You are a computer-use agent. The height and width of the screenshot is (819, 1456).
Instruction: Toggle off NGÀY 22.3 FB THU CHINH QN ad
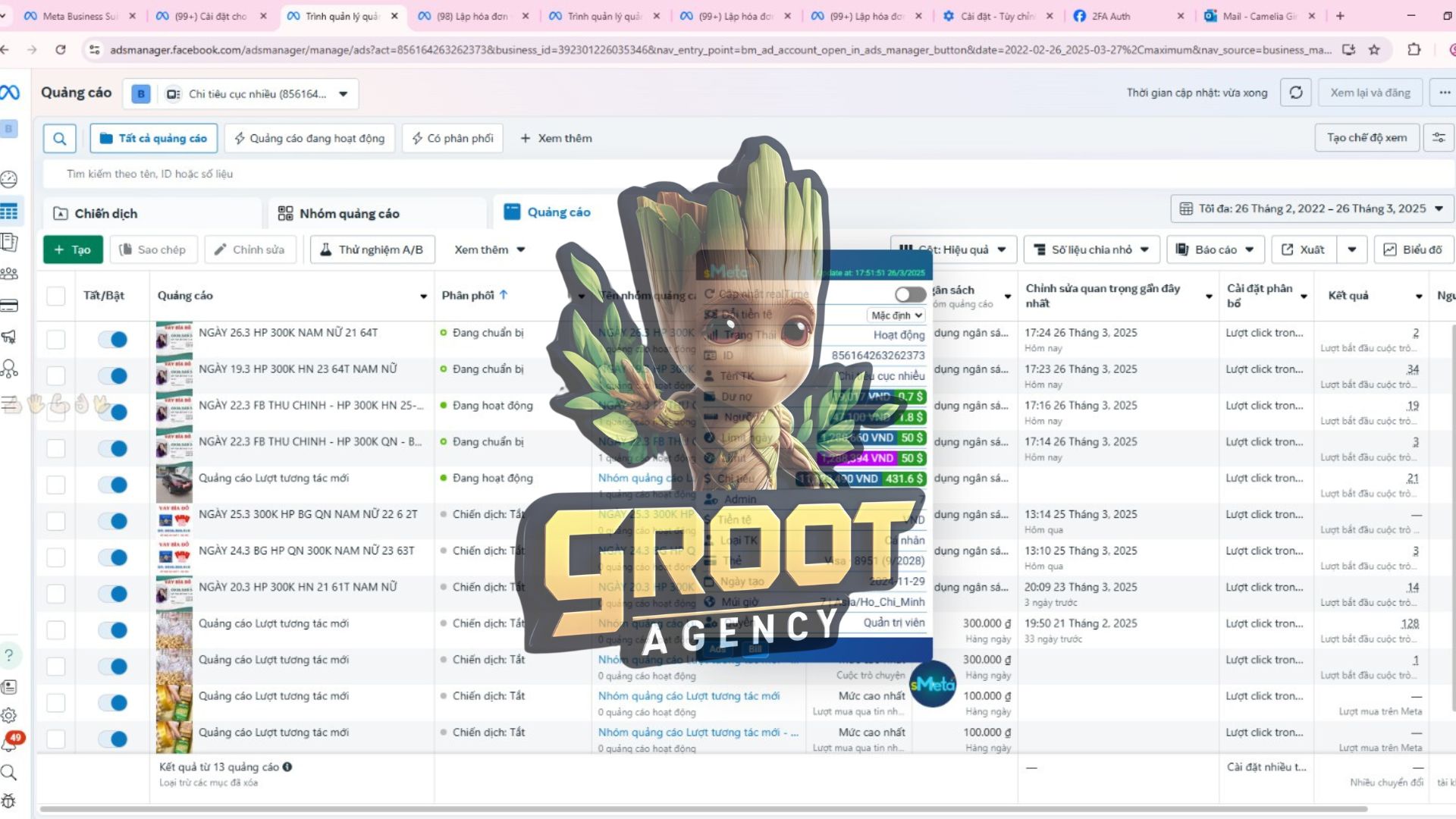[x=113, y=448]
